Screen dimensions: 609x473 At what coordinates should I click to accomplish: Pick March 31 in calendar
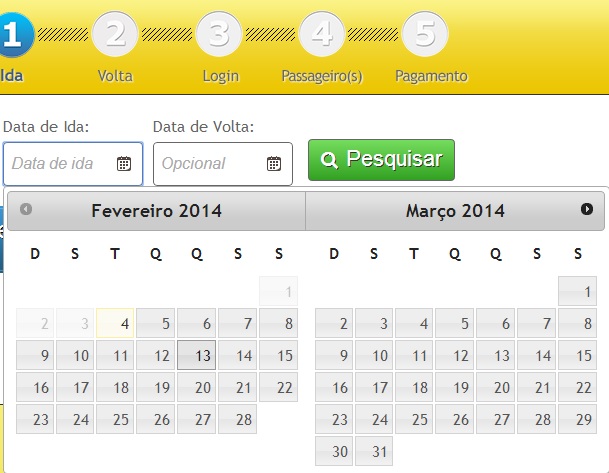(x=374, y=451)
